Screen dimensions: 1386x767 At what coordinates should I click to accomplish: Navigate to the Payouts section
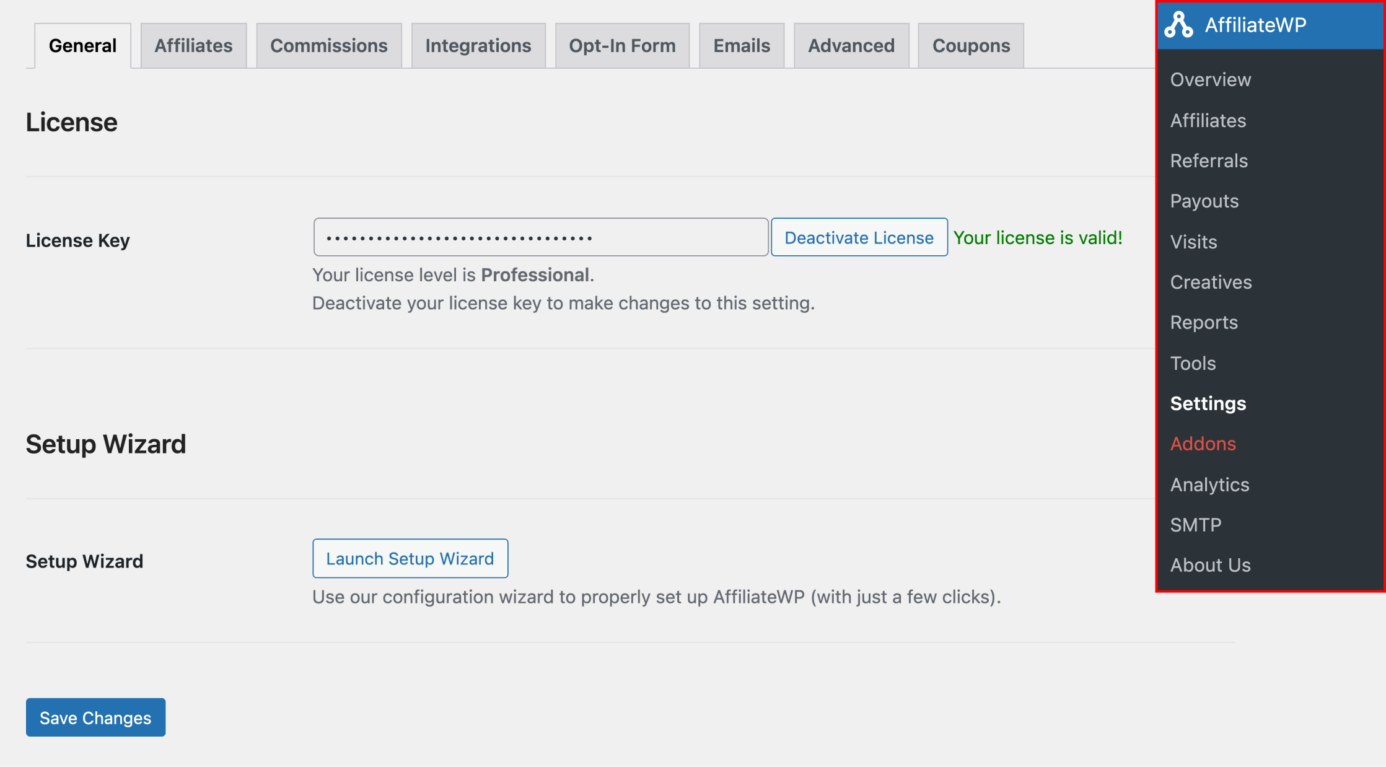1204,201
